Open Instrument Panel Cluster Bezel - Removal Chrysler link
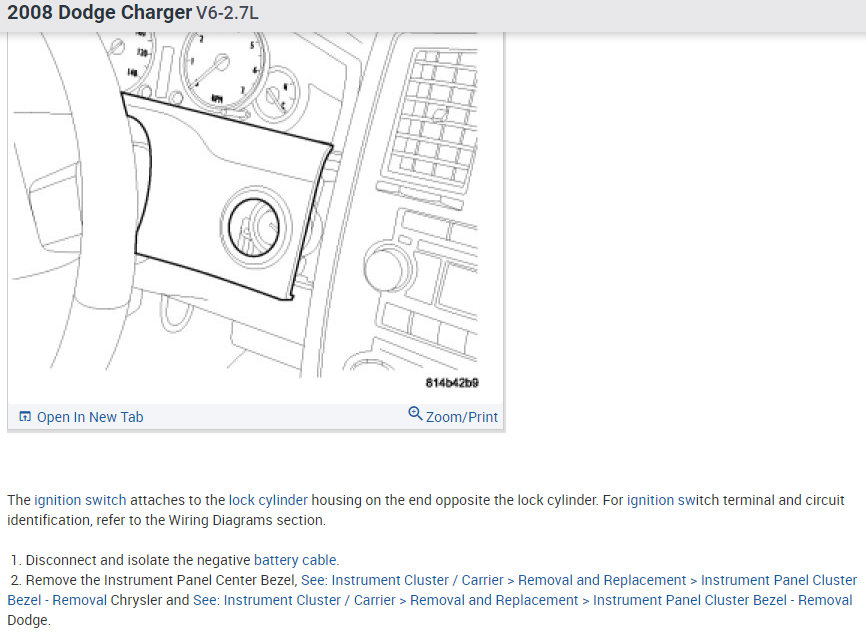866x636 pixels. 432,590
